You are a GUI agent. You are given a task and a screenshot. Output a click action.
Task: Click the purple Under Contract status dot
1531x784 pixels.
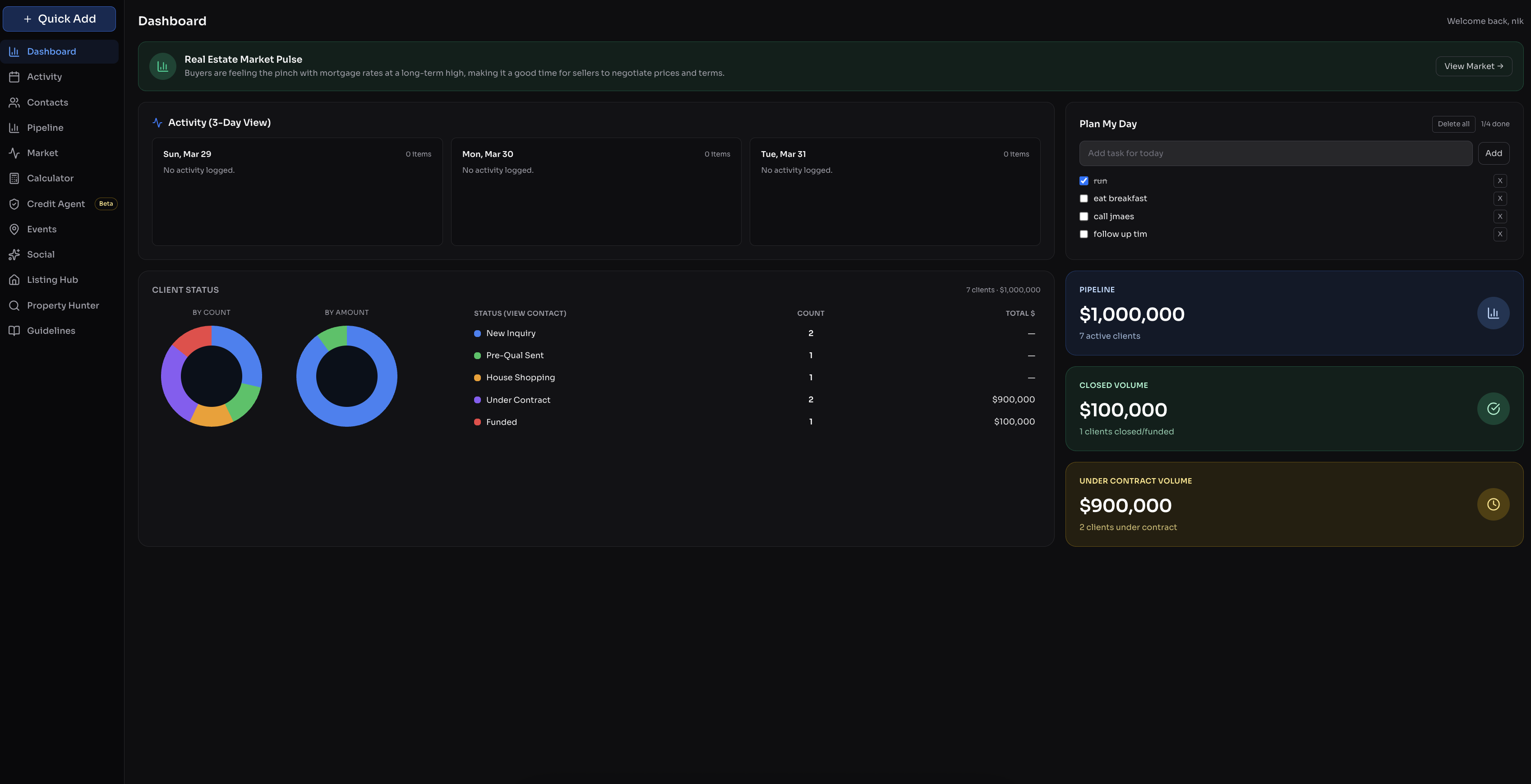tap(477, 399)
